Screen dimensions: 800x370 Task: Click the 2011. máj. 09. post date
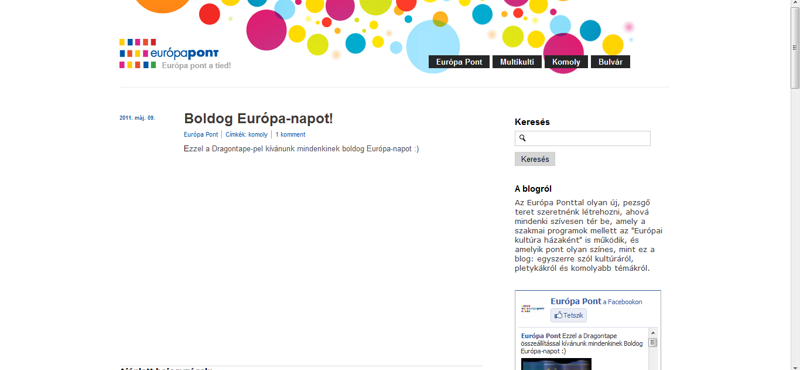click(137, 118)
